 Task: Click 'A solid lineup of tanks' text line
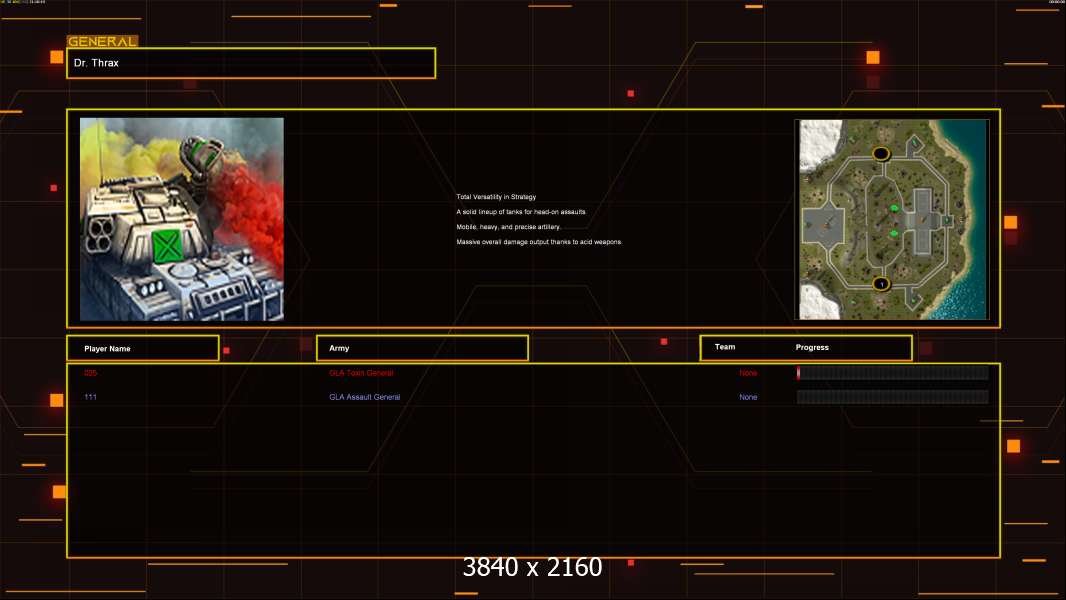(521, 212)
